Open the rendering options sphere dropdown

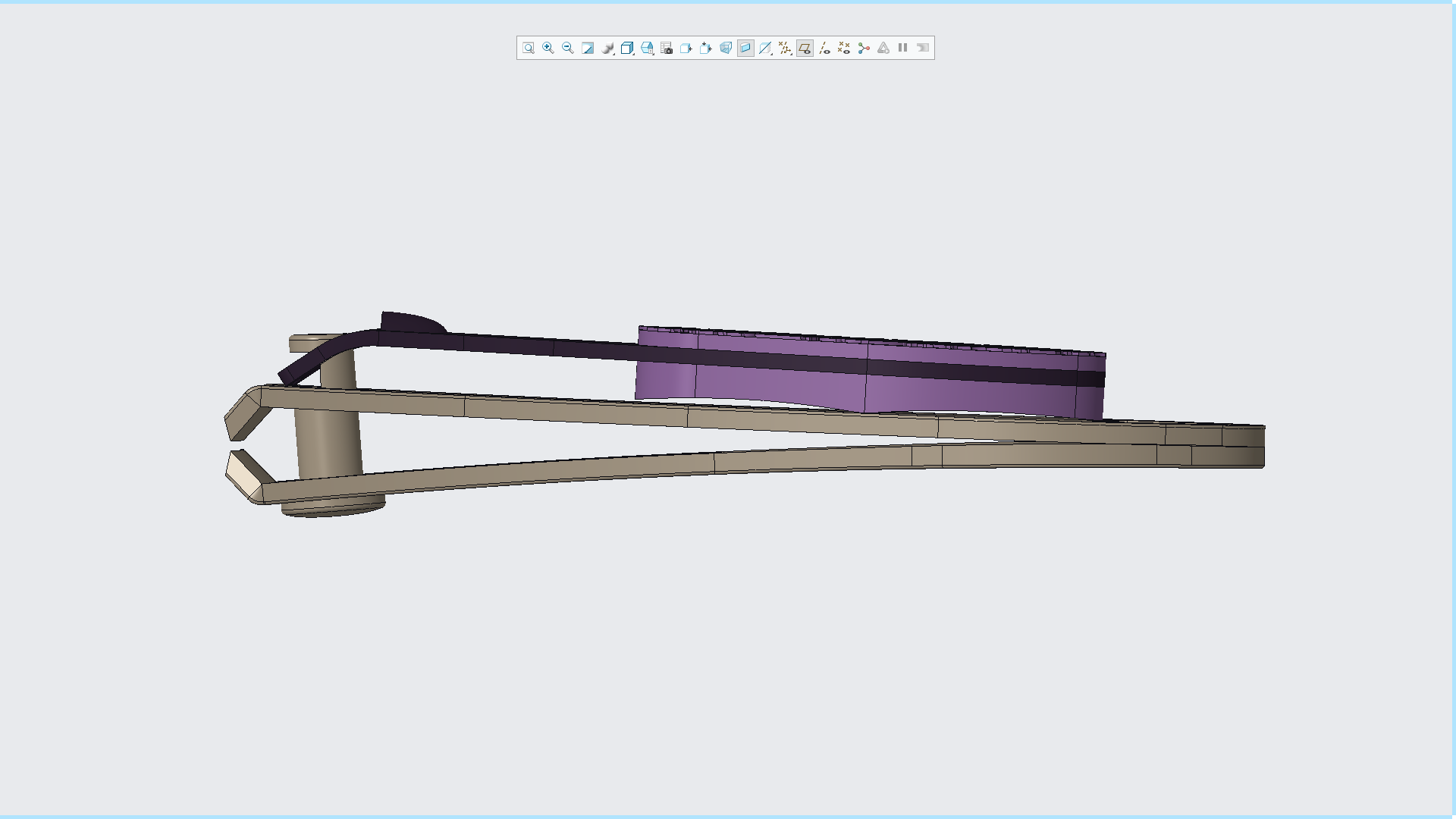click(608, 48)
